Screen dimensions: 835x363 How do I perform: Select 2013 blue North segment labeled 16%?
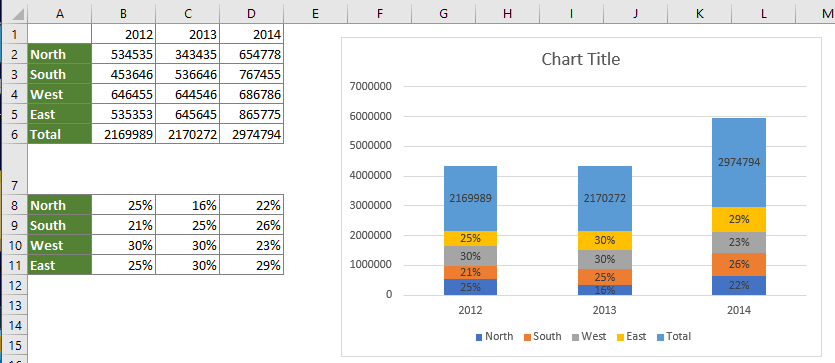(x=604, y=290)
